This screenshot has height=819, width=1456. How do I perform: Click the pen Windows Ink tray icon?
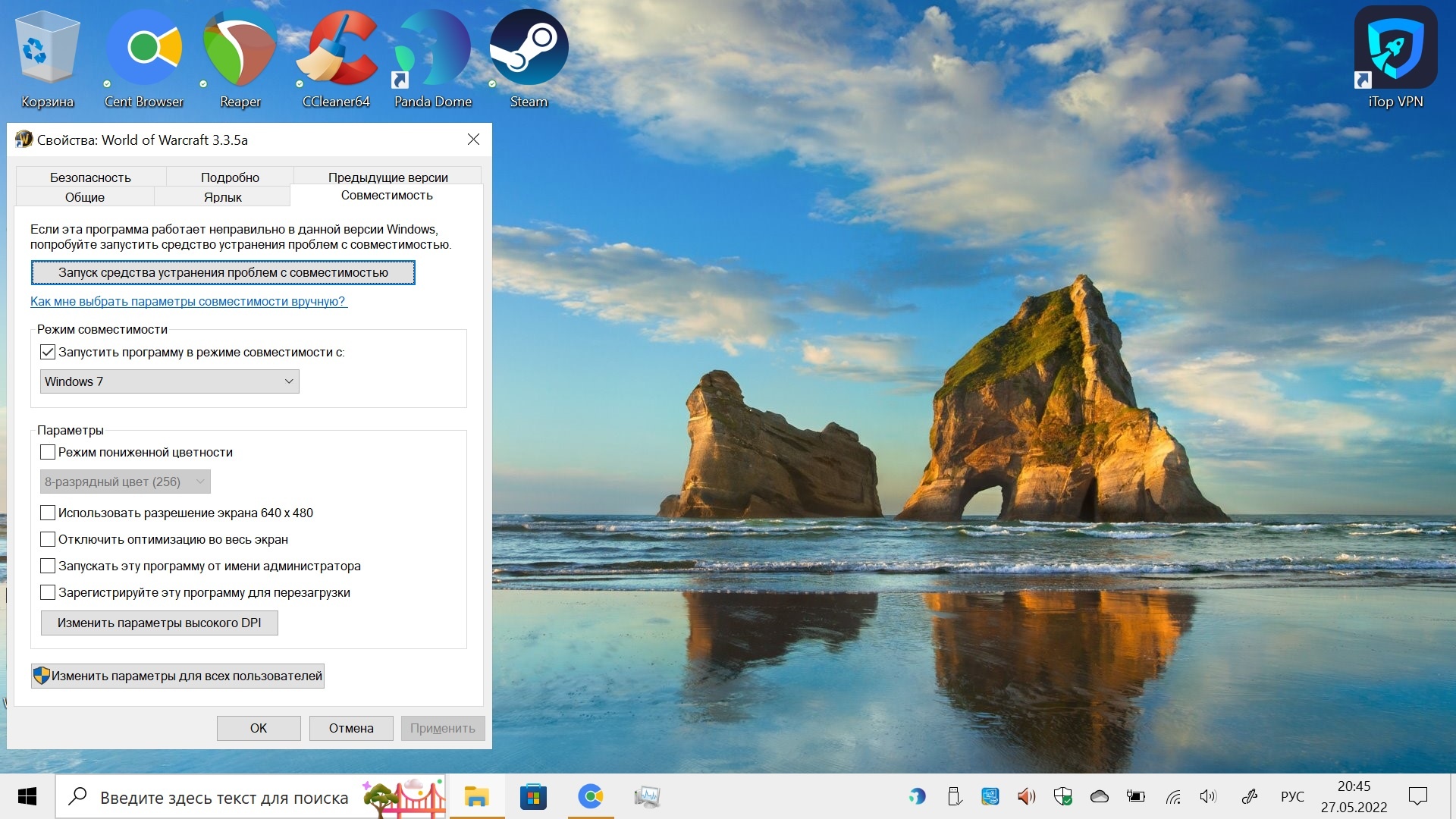(1250, 796)
